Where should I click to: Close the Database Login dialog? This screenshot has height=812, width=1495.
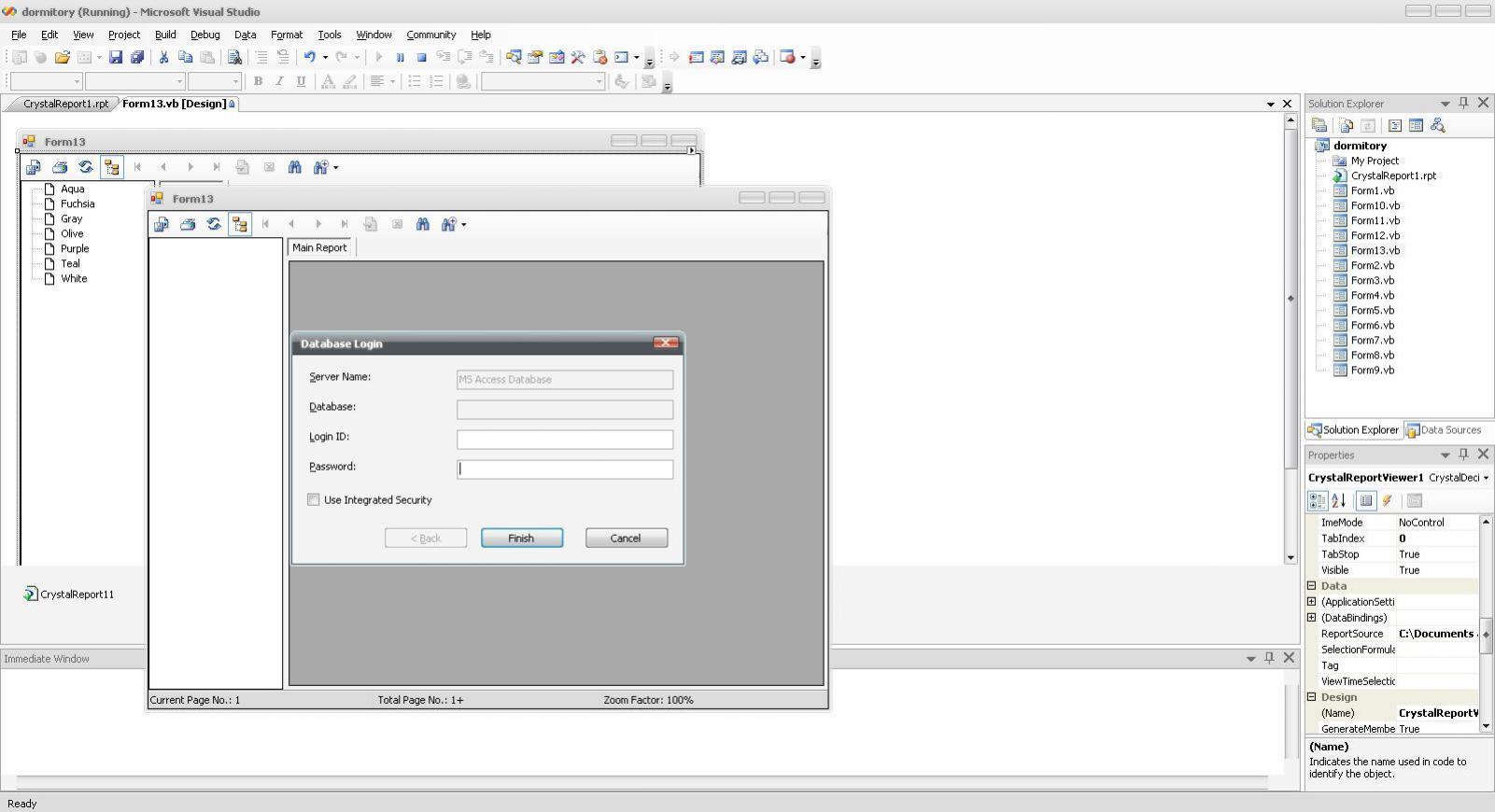[666, 343]
